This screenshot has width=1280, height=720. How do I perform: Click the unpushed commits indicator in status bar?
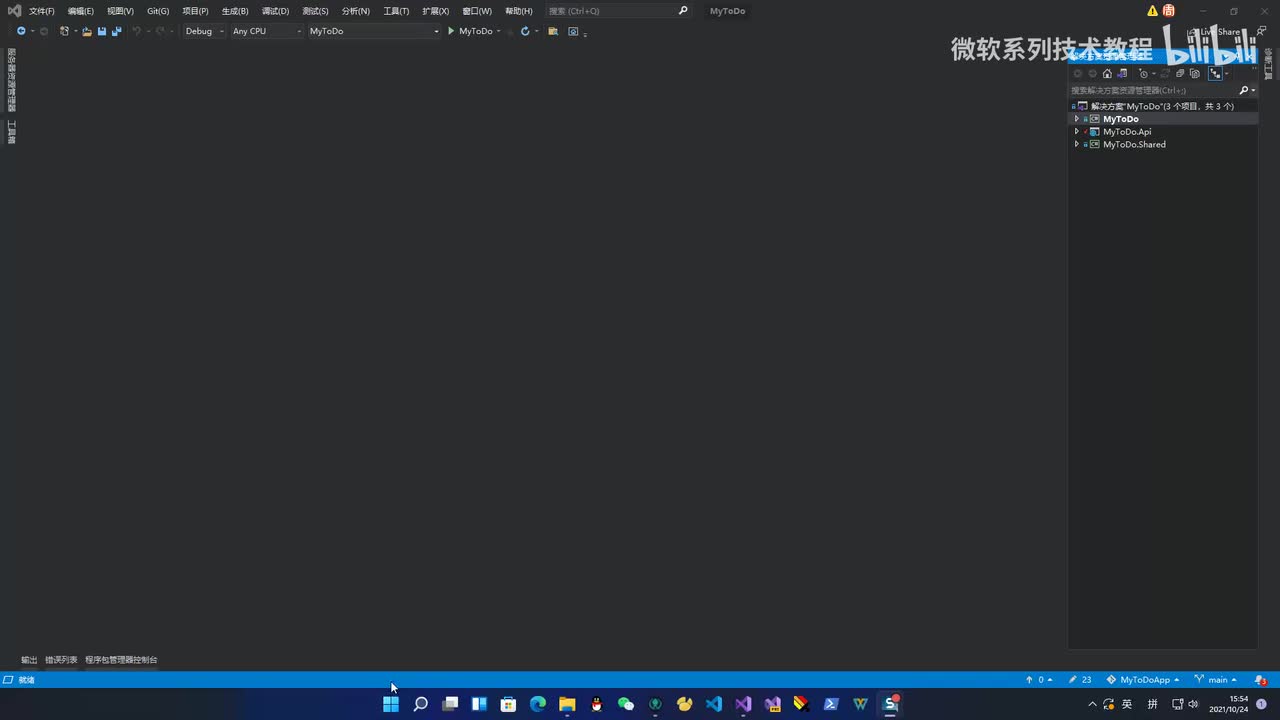click(x=1039, y=680)
